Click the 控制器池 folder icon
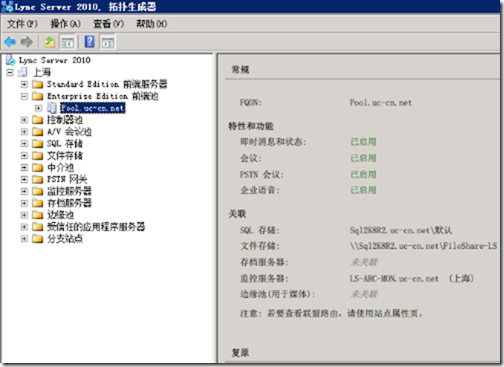This screenshot has height=367, width=504. point(37,120)
